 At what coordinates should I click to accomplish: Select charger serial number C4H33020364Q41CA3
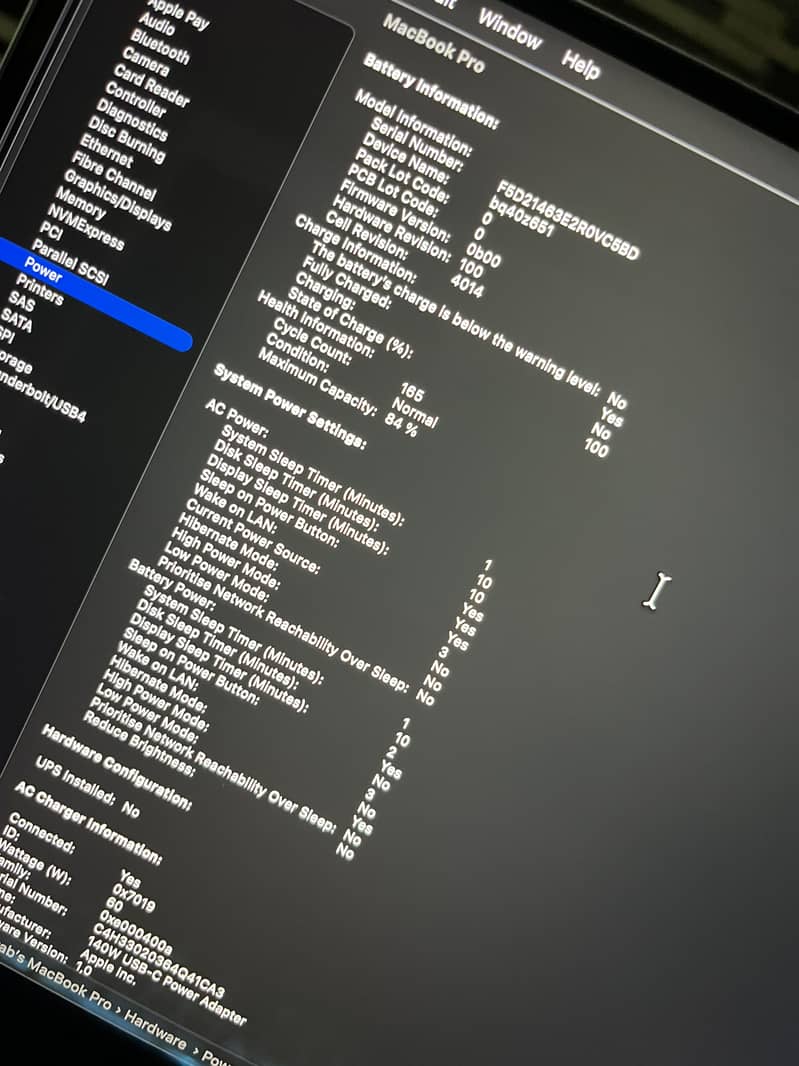click(x=158, y=960)
